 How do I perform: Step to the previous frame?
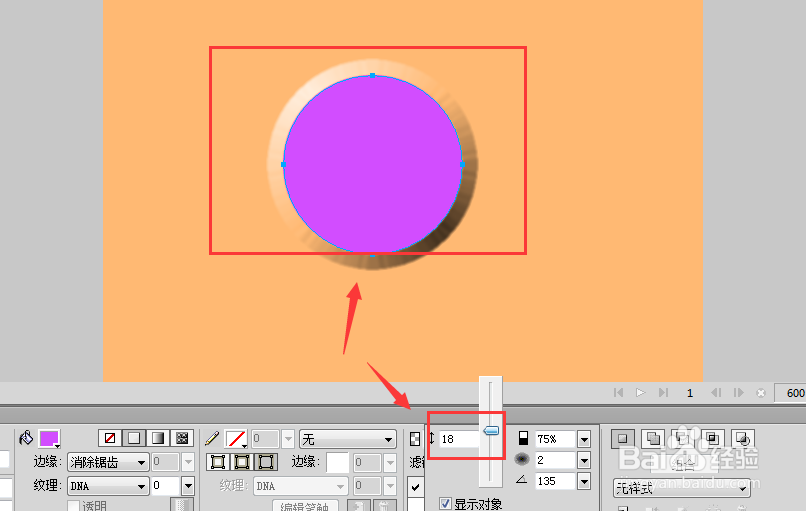click(716, 393)
